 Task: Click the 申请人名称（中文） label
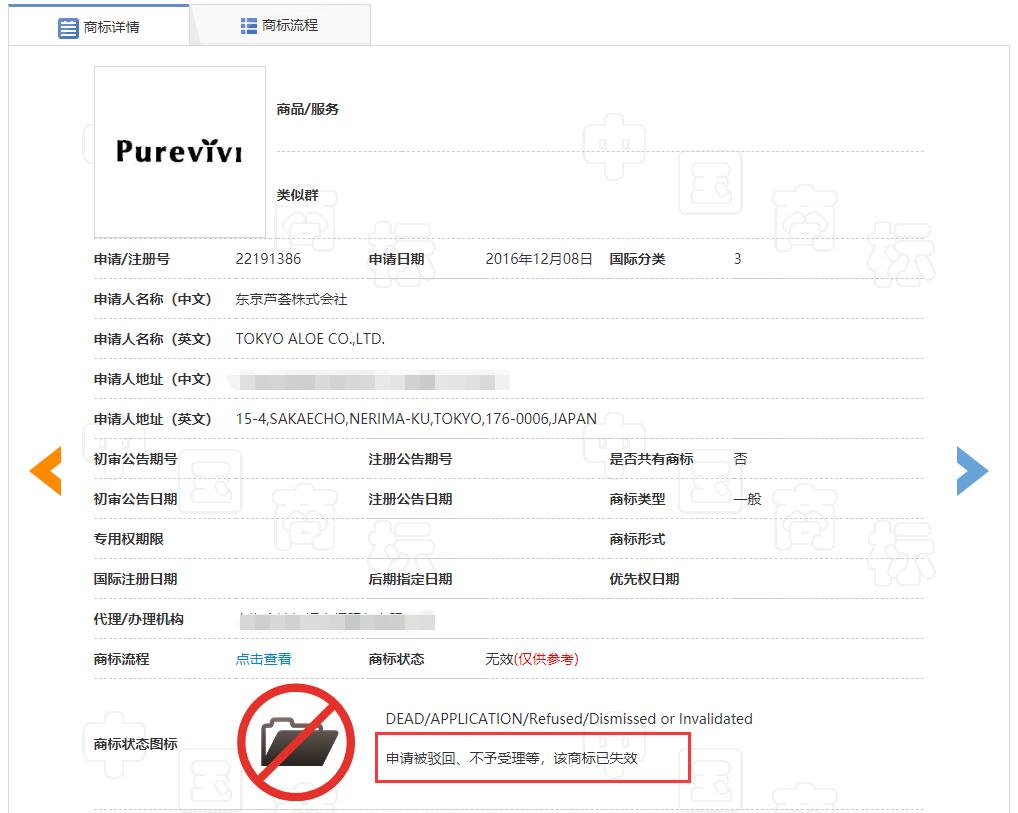click(153, 299)
